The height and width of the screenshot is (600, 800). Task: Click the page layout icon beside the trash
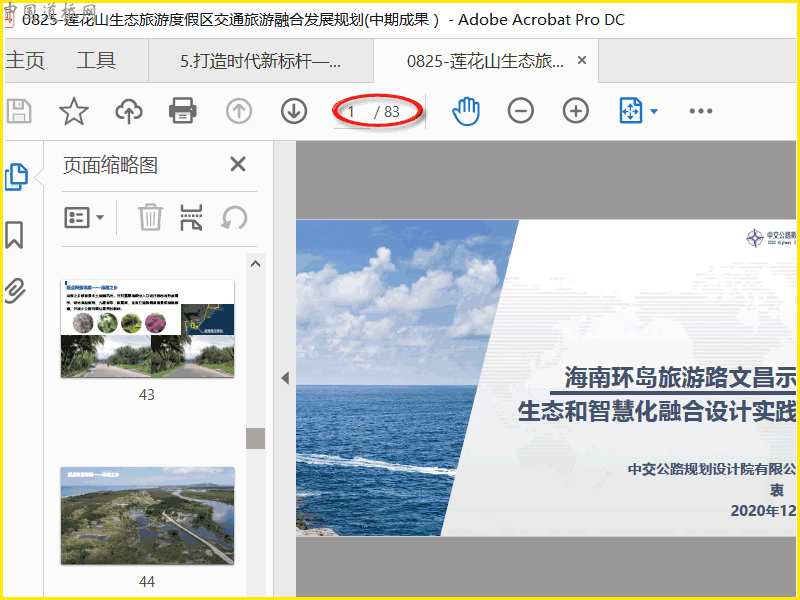pos(191,217)
